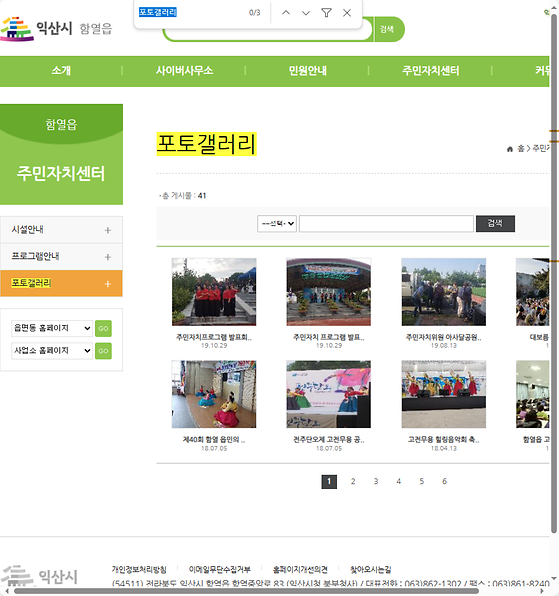
Task: Click the dark 검색 button
Action: coord(495,224)
